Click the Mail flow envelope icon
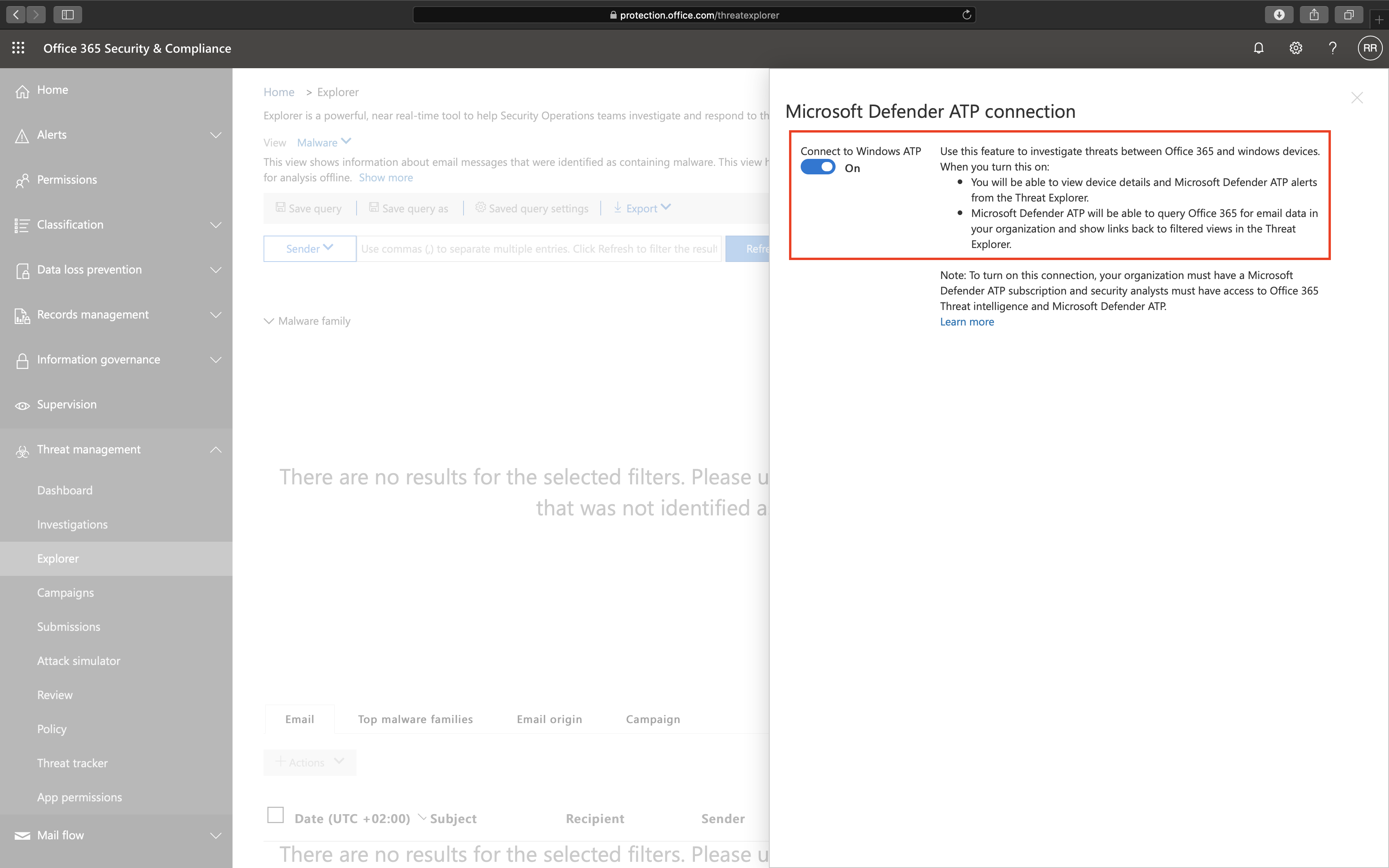 (x=22, y=835)
